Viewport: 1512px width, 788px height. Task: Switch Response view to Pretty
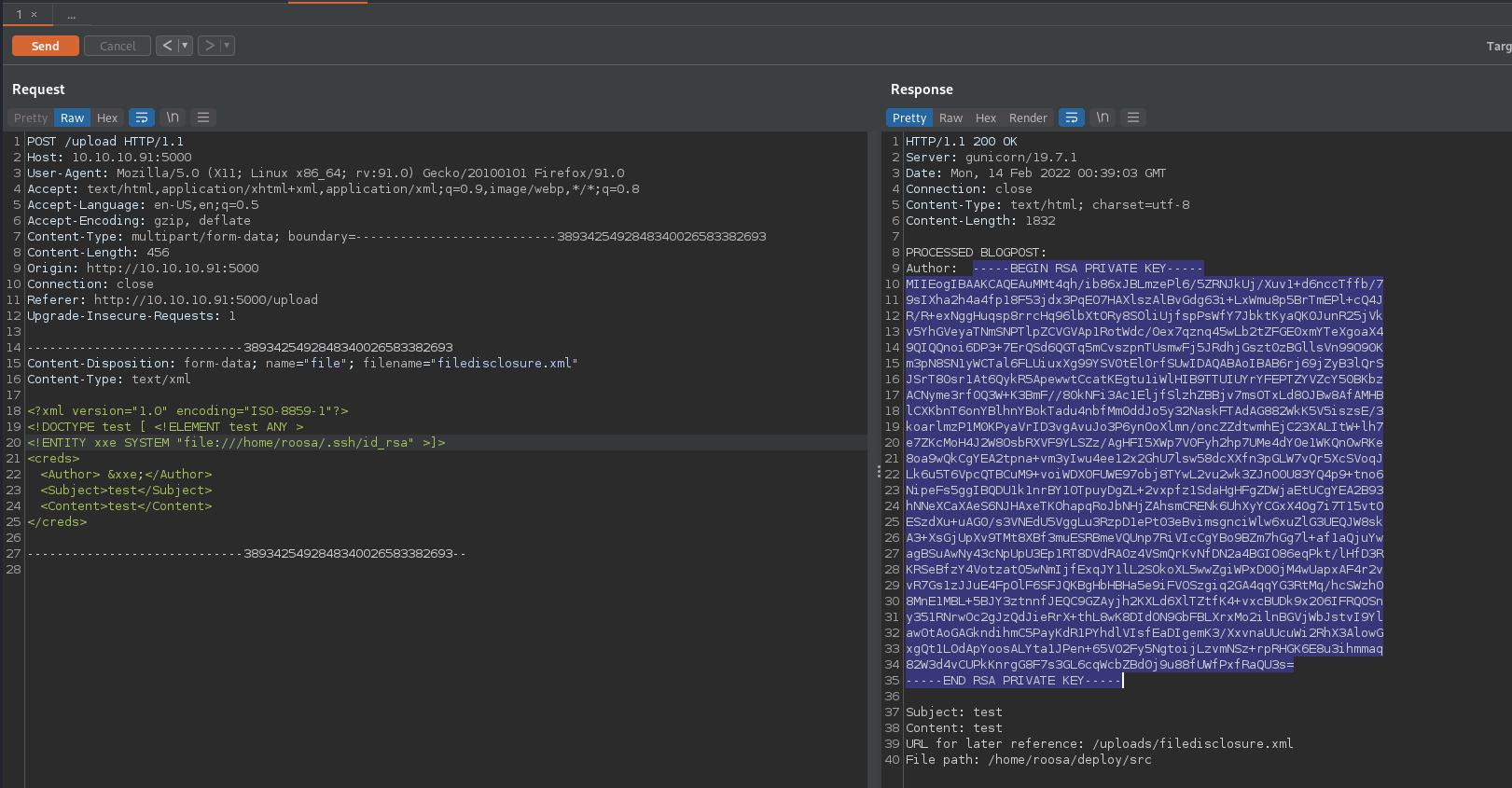(909, 118)
